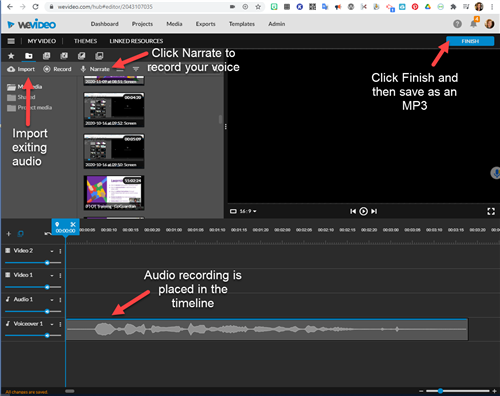Bookmark this page with the star icon

258,7
